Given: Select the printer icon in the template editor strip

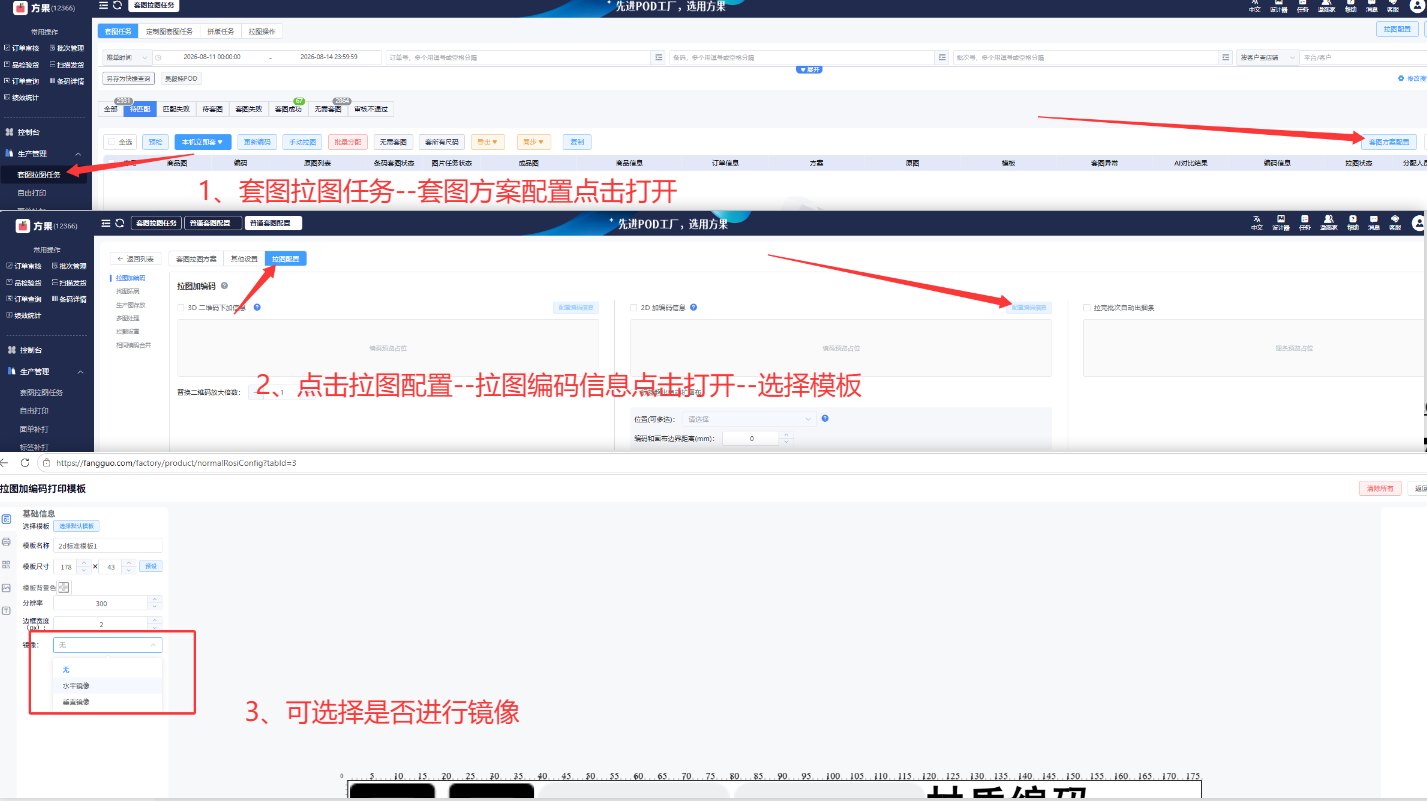Looking at the screenshot, I should [7, 541].
